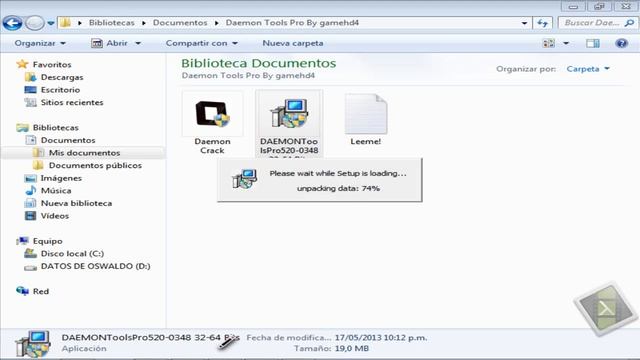Click the Fecha de modifica... date value
Image resolution: width=640 pixels, height=360 pixels.
tap(381, 338)
